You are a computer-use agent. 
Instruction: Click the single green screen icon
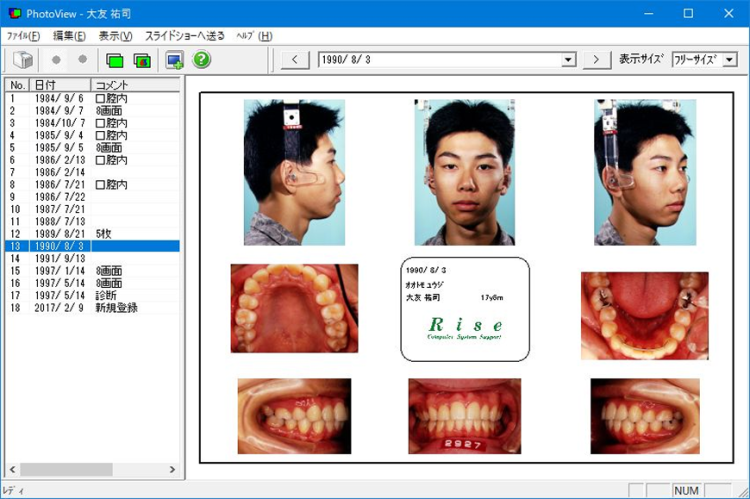114,60
